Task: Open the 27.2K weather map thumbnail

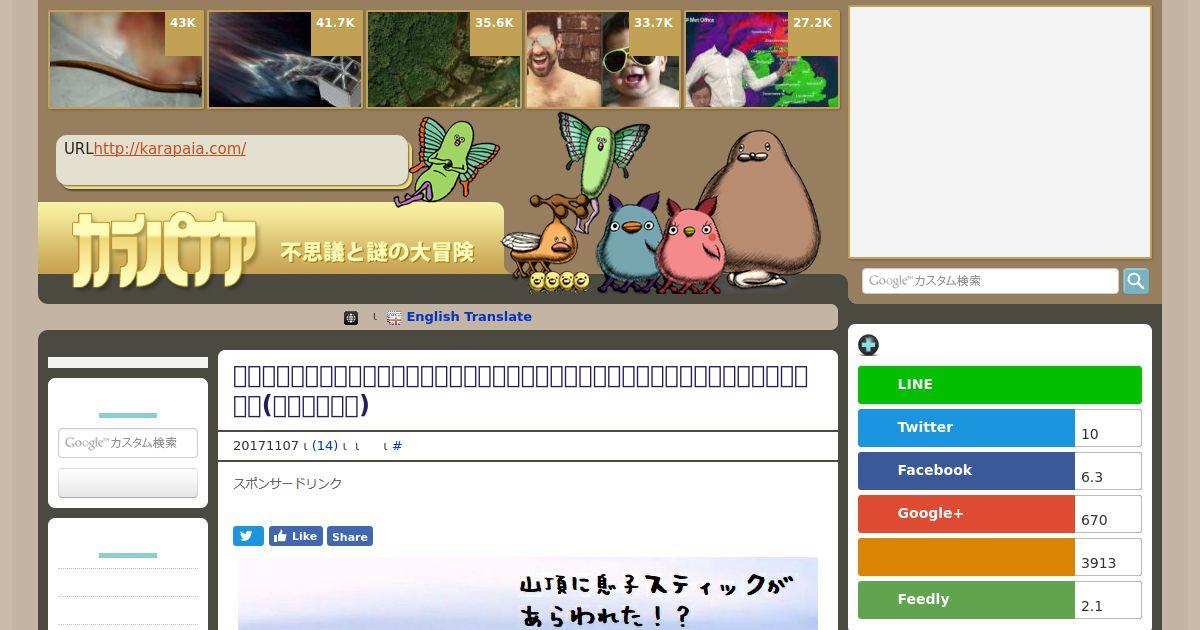Action: 762,60
